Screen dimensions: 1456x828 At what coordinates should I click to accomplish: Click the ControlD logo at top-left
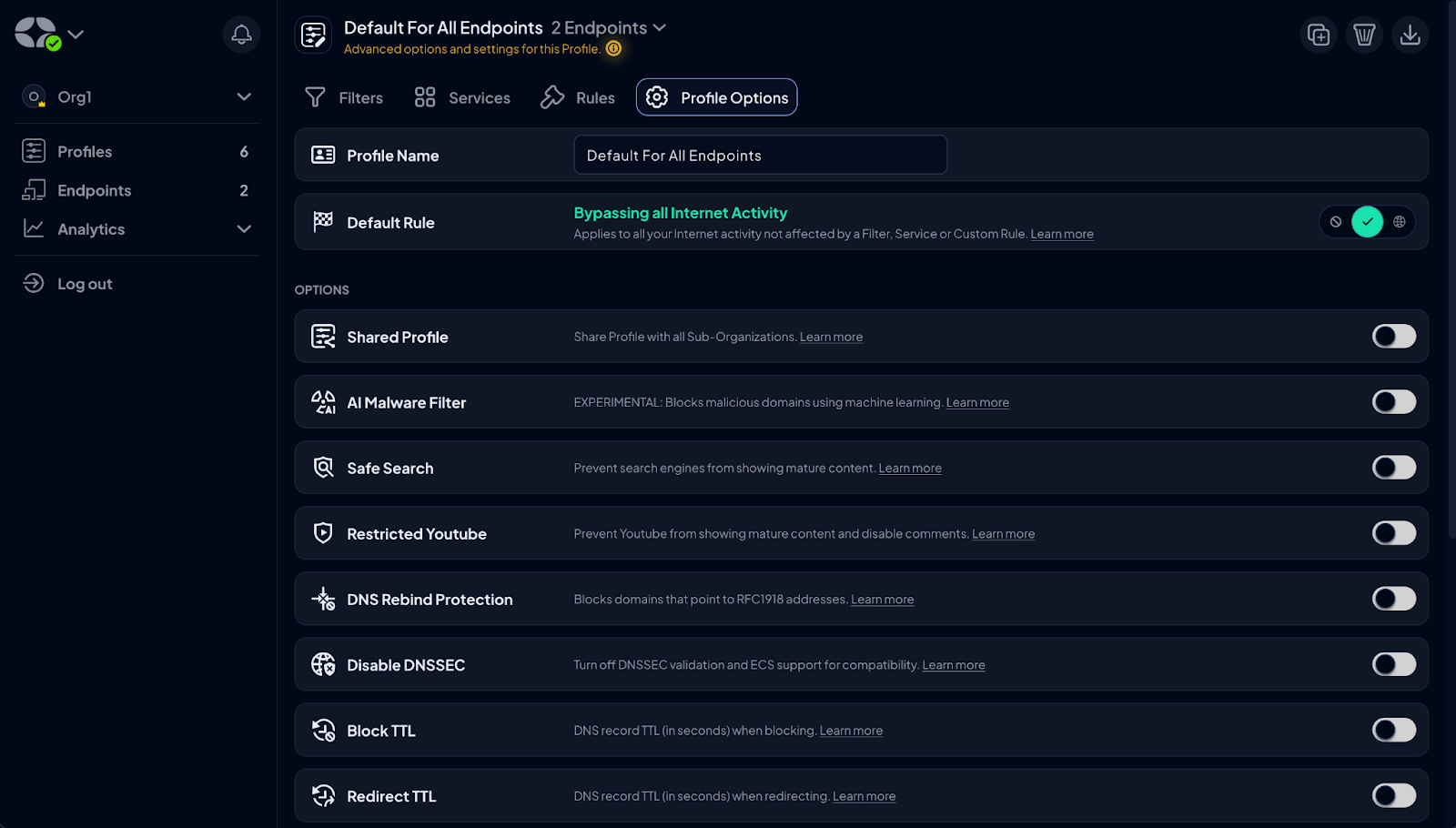[x=36, y=34]
